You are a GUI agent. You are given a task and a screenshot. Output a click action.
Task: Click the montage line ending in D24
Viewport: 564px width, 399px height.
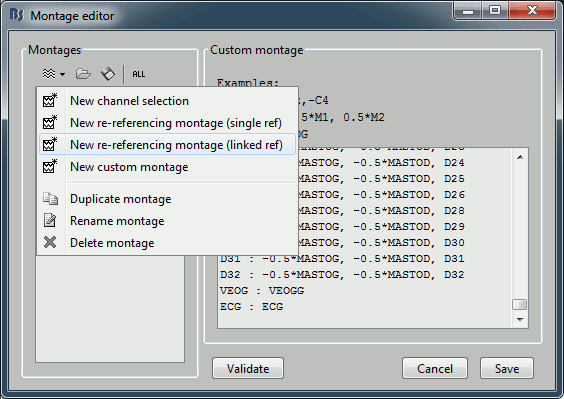coord(381,163)
